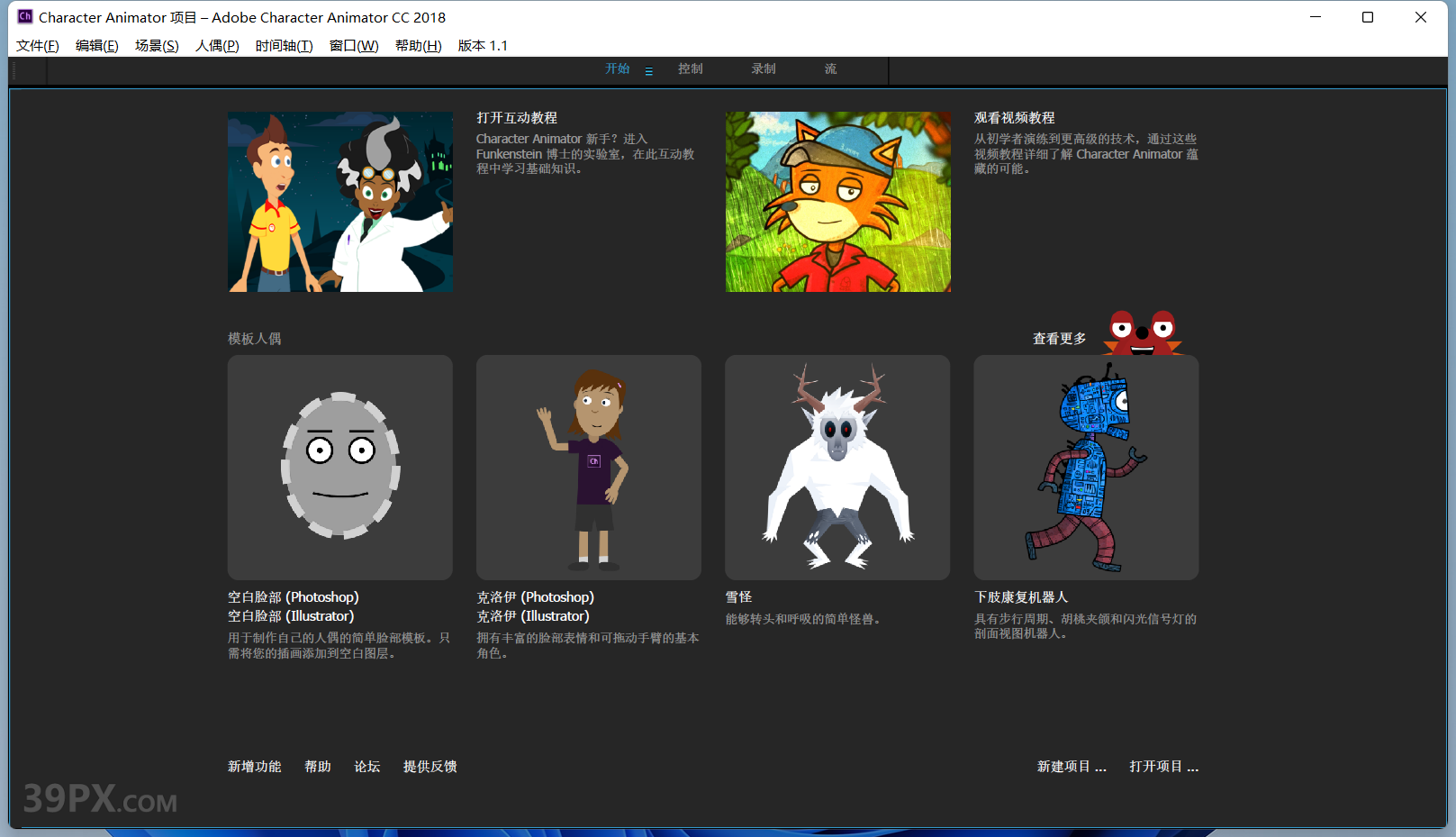Open 空白脸部 (Photoshop) template
This screenshot has width=1456, height=837.
[294, 597]
